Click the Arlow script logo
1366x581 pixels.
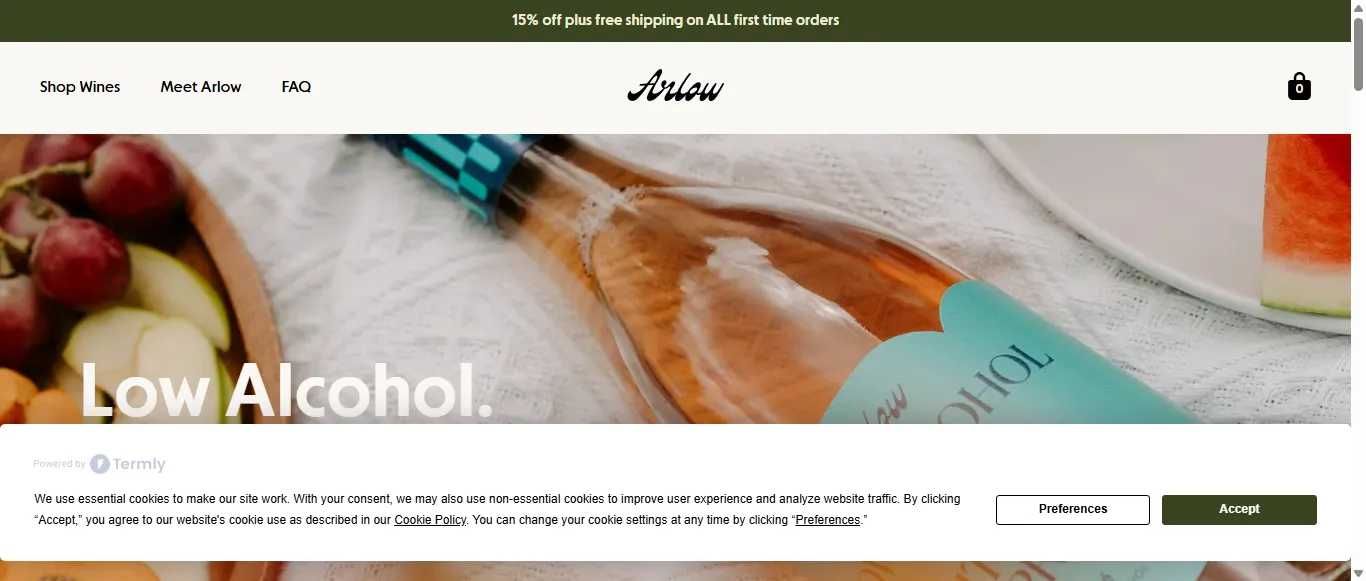click(676, 87)
